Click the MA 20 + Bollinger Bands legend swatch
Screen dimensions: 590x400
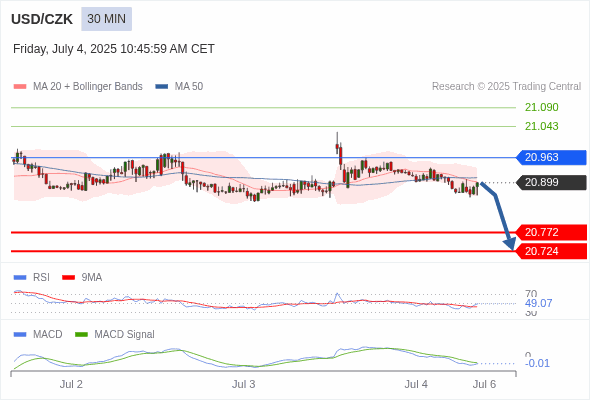pos(20,87)
